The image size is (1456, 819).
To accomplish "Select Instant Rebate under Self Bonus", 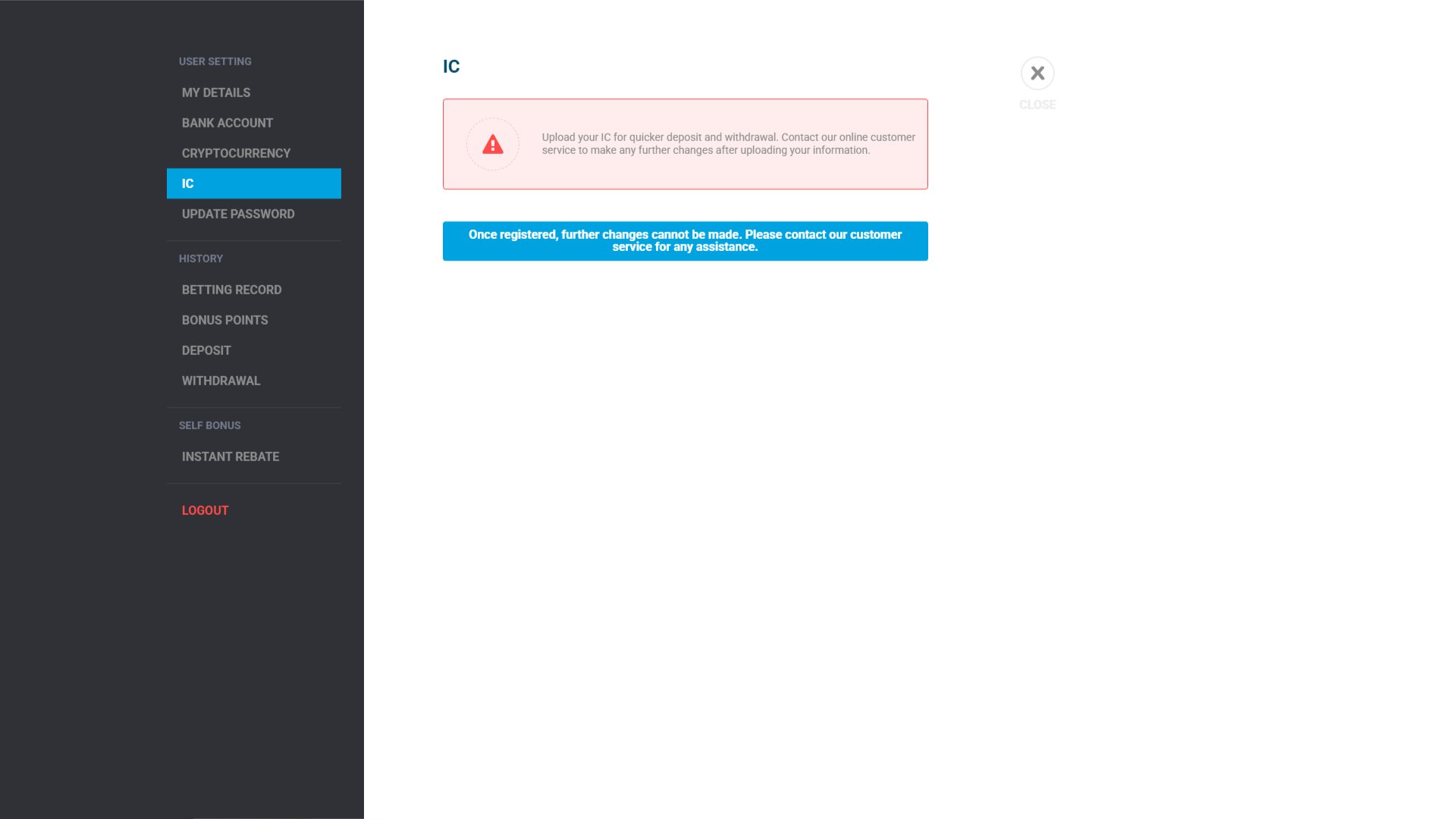I will (230, 456).
